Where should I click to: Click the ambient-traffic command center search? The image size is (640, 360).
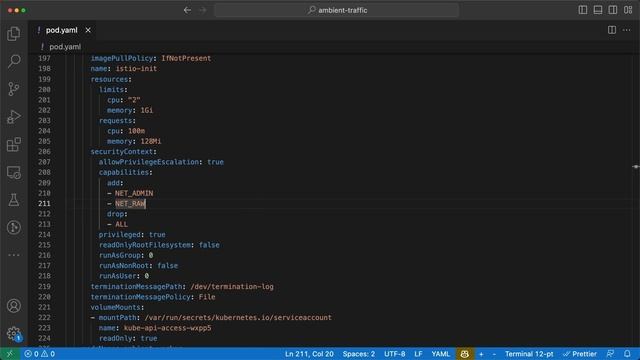[x=337, y=10]
